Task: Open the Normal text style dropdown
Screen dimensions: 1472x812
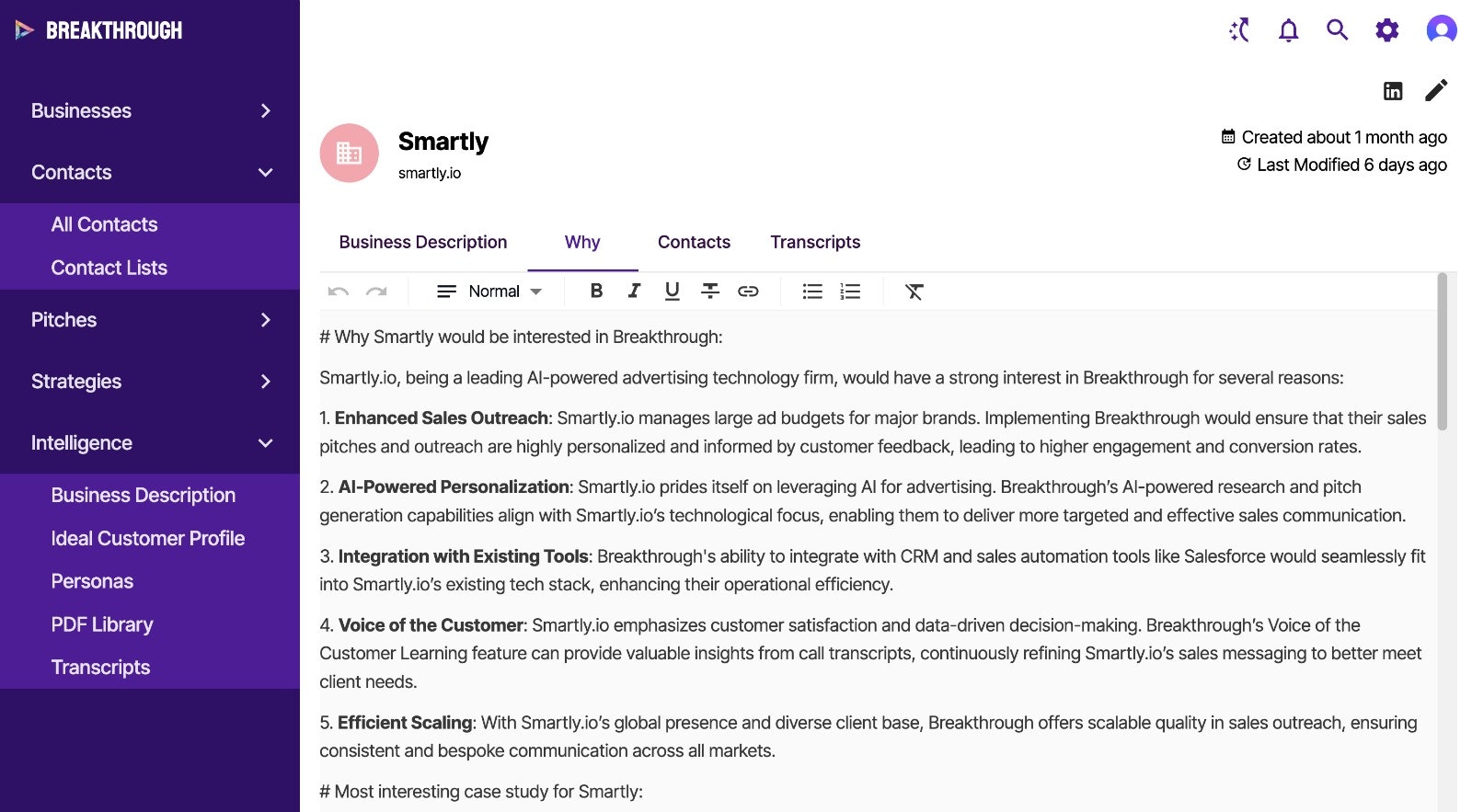Action: (x=489, y=292)
